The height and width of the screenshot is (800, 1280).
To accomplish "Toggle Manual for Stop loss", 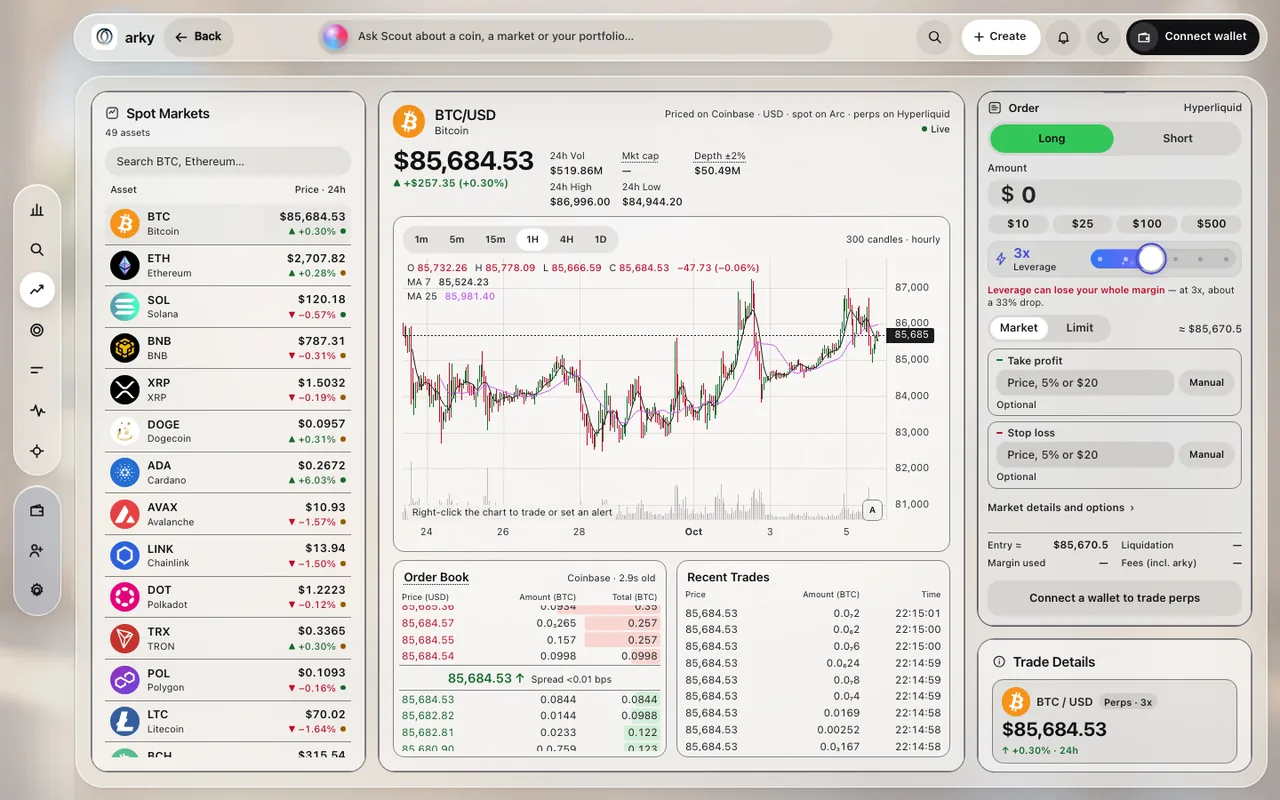I will [1206, 454].
